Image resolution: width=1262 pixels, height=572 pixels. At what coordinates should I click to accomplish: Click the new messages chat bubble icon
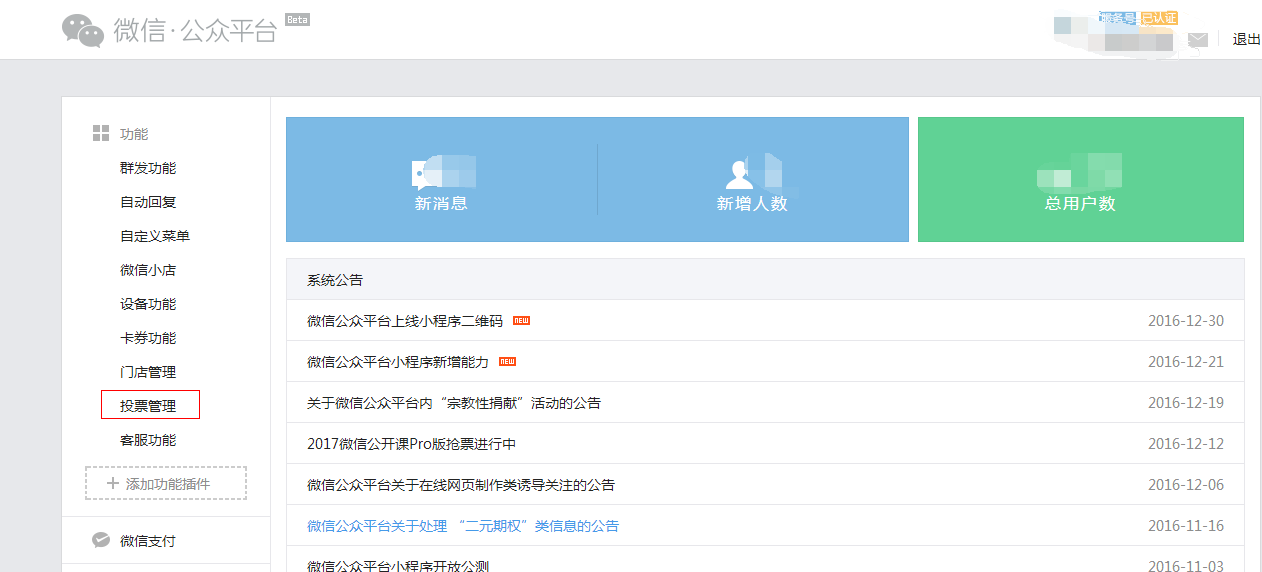426,174
